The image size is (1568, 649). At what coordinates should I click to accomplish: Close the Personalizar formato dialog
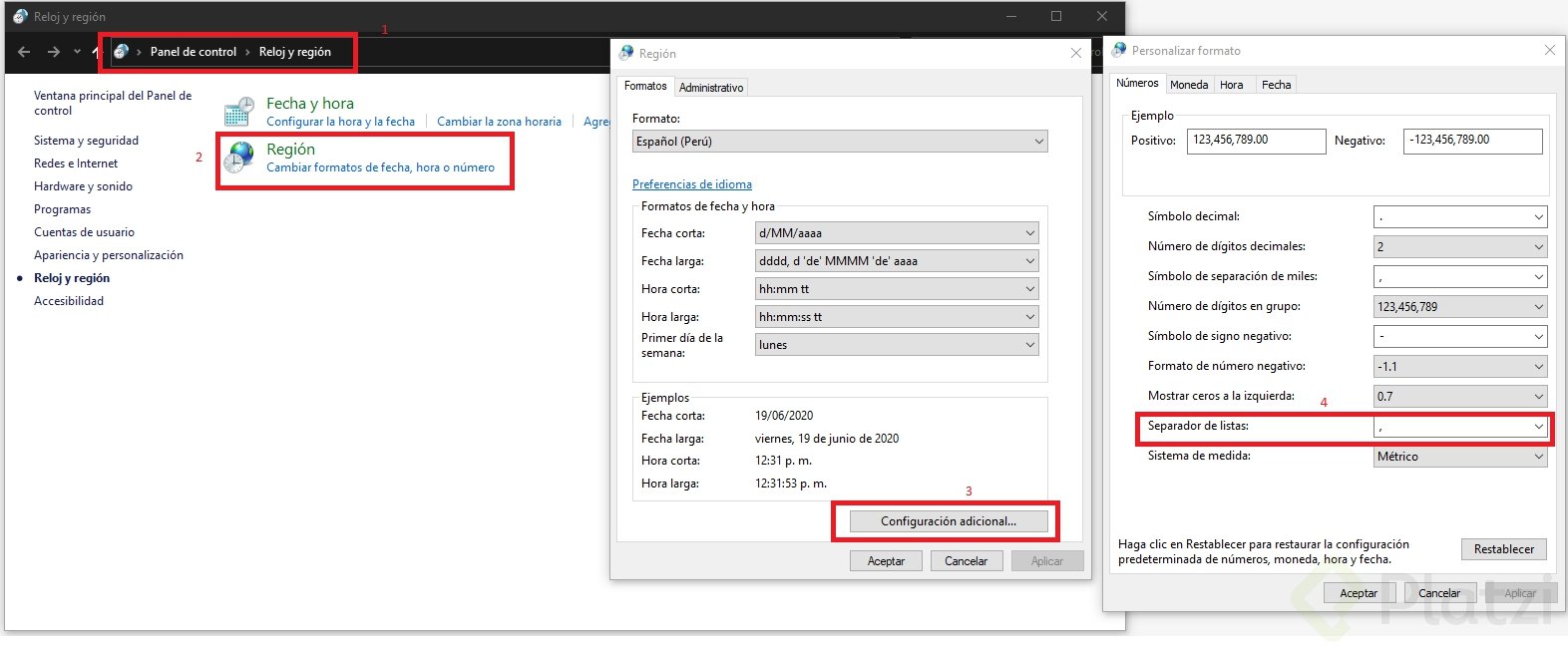[1550, 50]
